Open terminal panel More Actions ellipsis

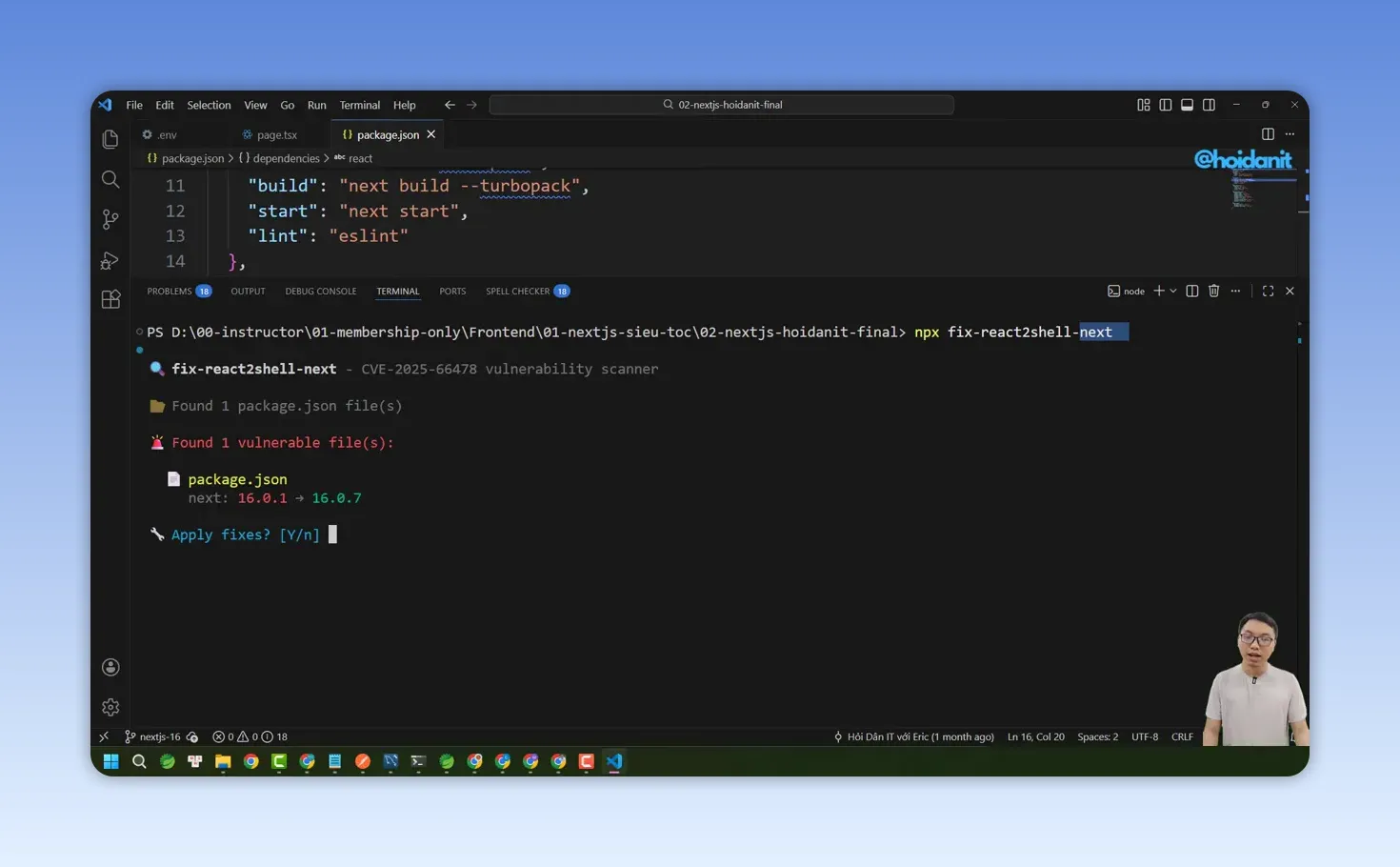point(1235,291)
